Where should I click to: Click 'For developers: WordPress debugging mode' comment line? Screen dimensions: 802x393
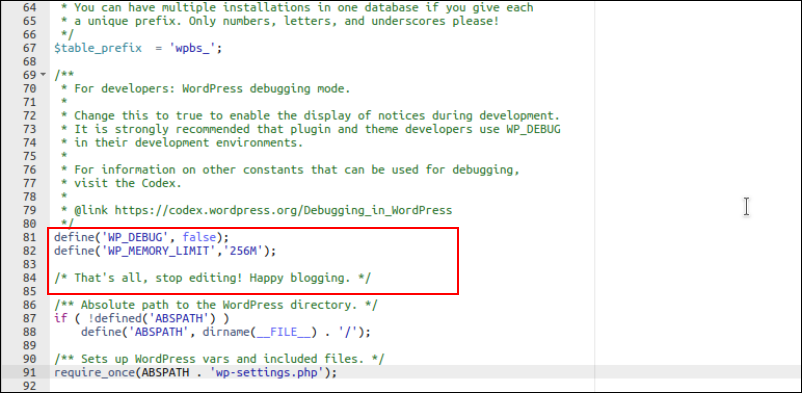[206, 89]
